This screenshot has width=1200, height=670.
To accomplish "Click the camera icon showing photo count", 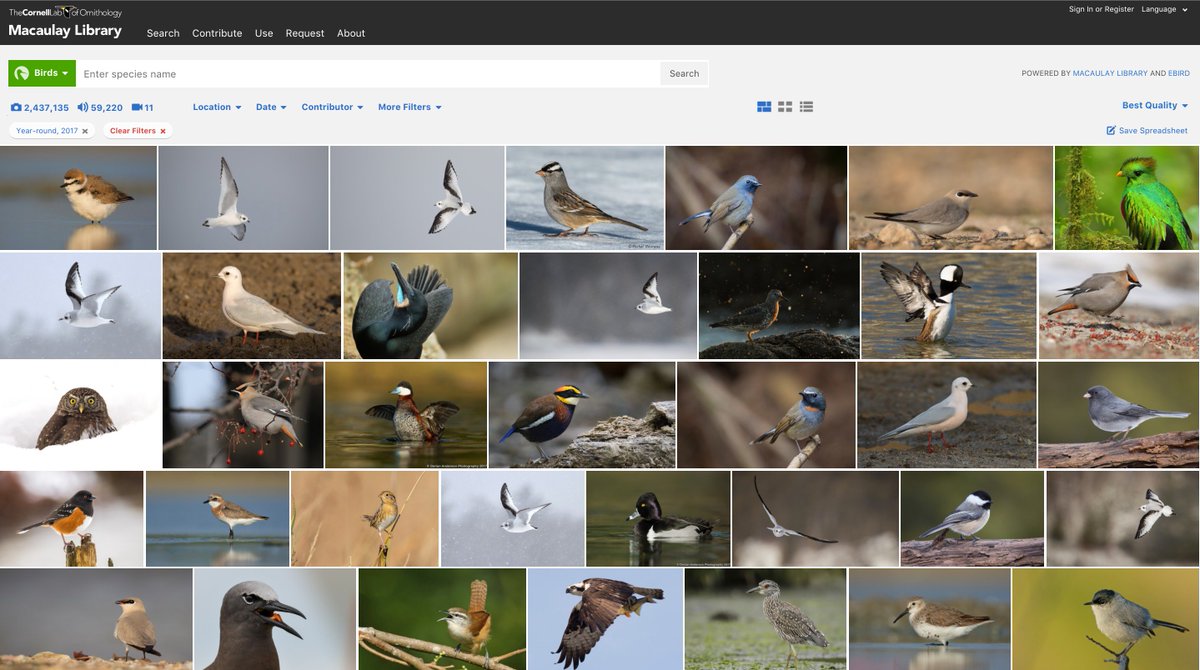I will pos(15,107).
